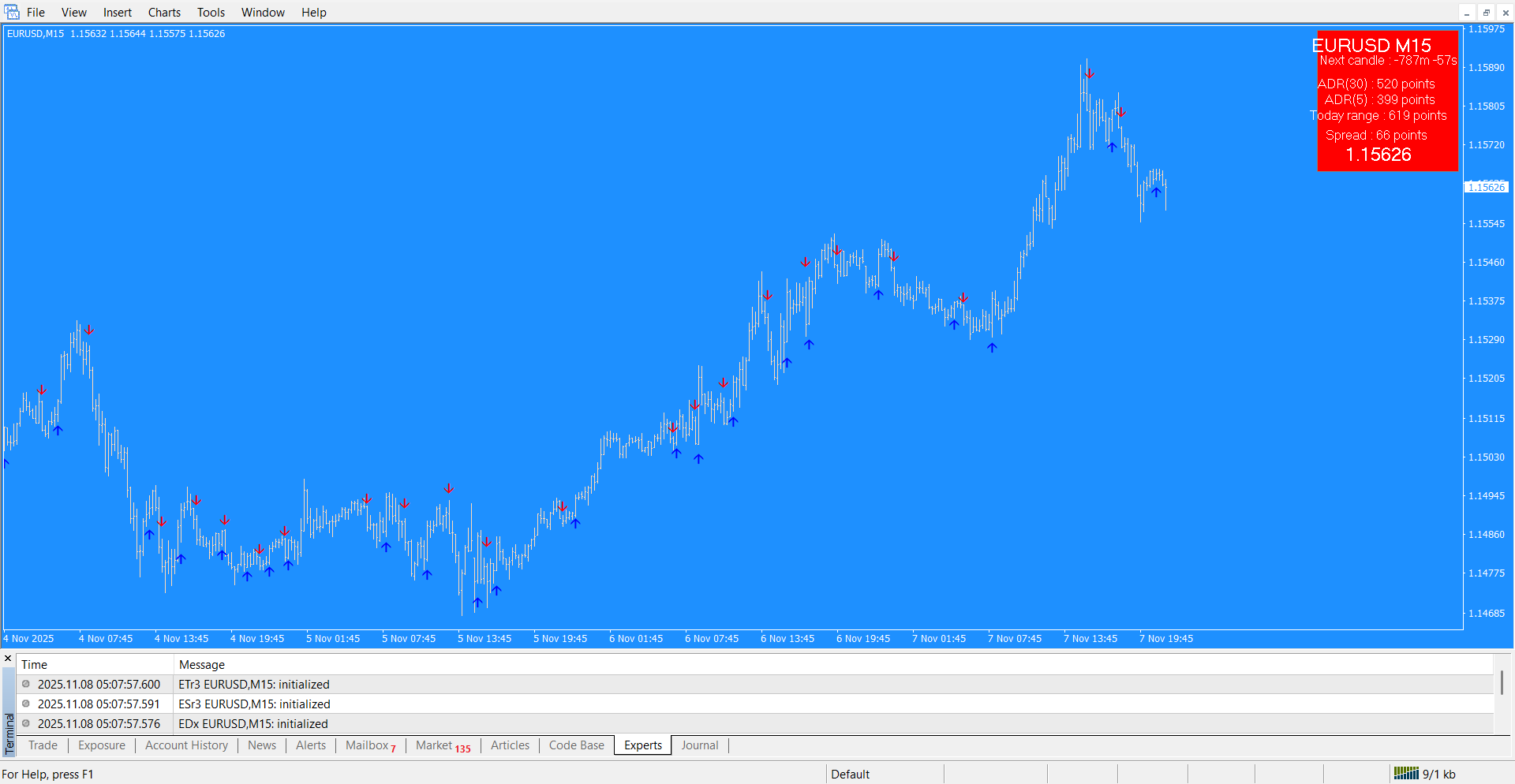Click the red EURUSD M15 info panel
This screenshot has height=784, width=1515.
pyautogui.click(x=1387, y=101)
